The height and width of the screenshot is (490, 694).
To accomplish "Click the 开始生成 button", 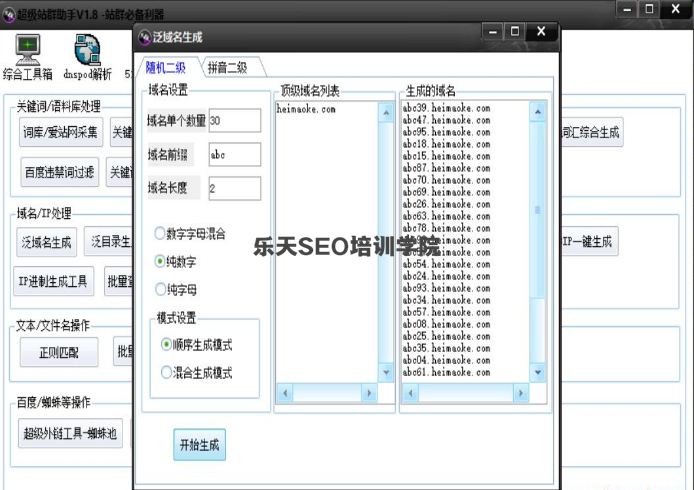I will [200, 444].
